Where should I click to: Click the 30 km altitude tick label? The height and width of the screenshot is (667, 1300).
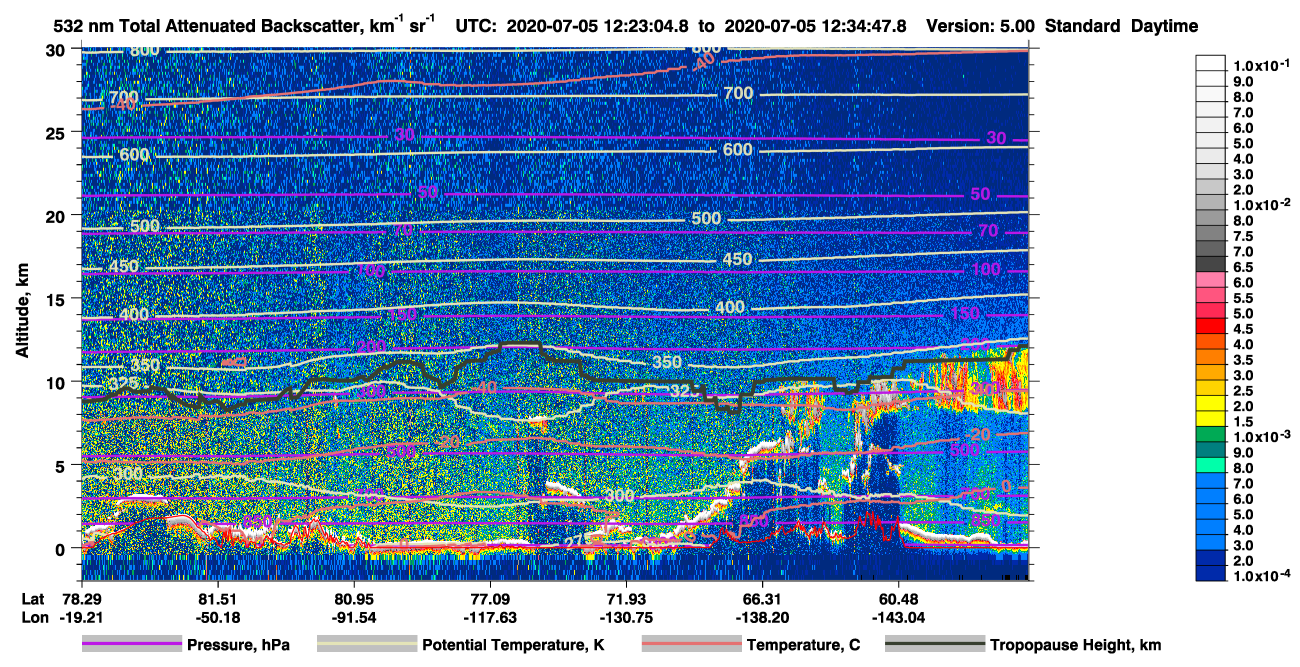point(55,49)
